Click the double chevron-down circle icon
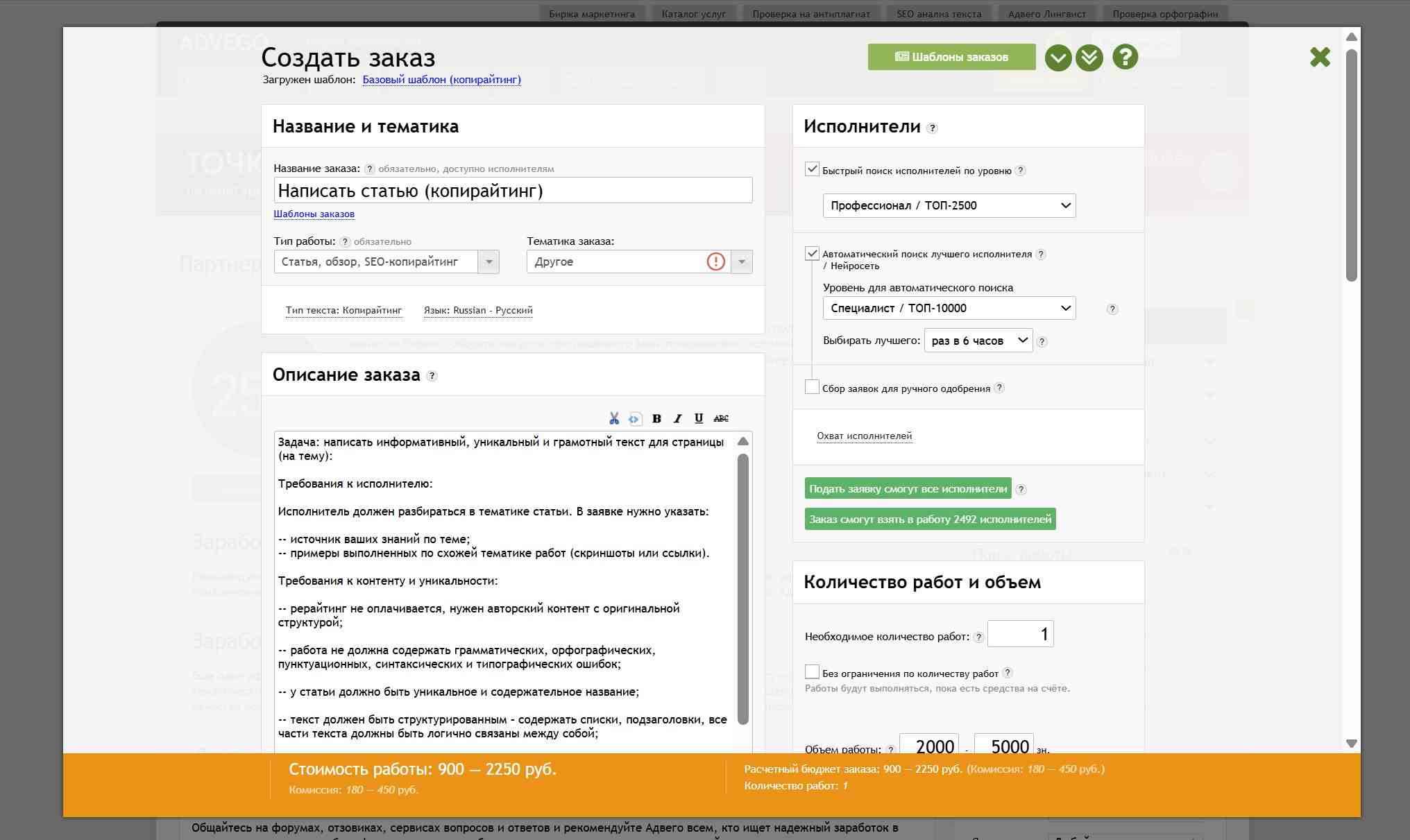1410x840 pixels. click(x=1089, y=57)
